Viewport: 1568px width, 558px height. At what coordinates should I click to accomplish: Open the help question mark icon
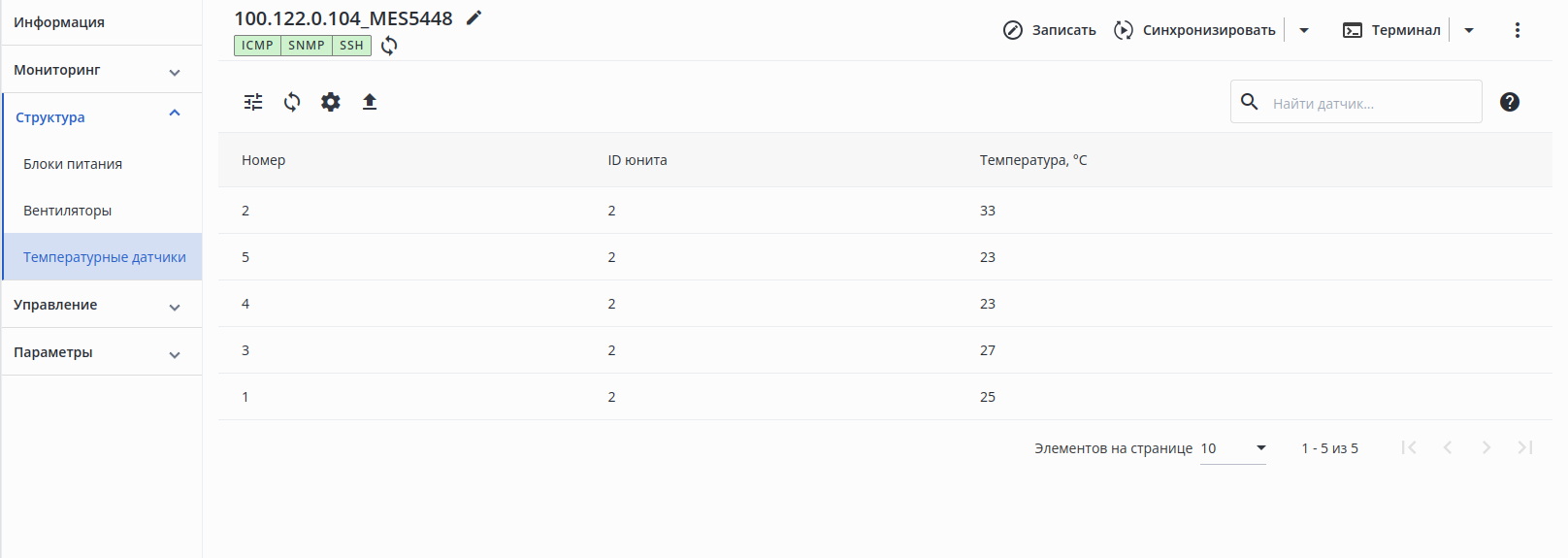1509,102
